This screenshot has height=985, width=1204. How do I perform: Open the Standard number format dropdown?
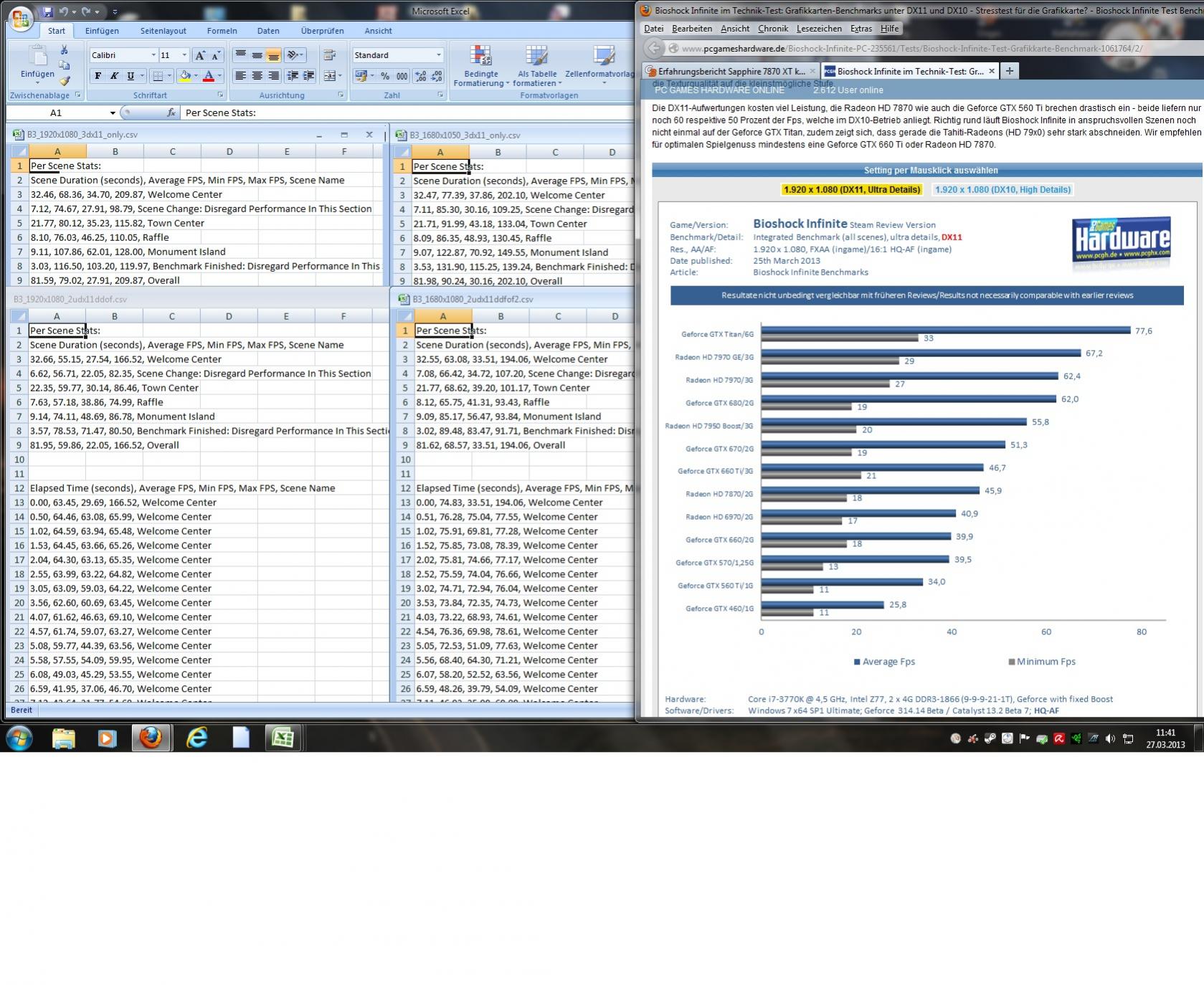(439, 55)
